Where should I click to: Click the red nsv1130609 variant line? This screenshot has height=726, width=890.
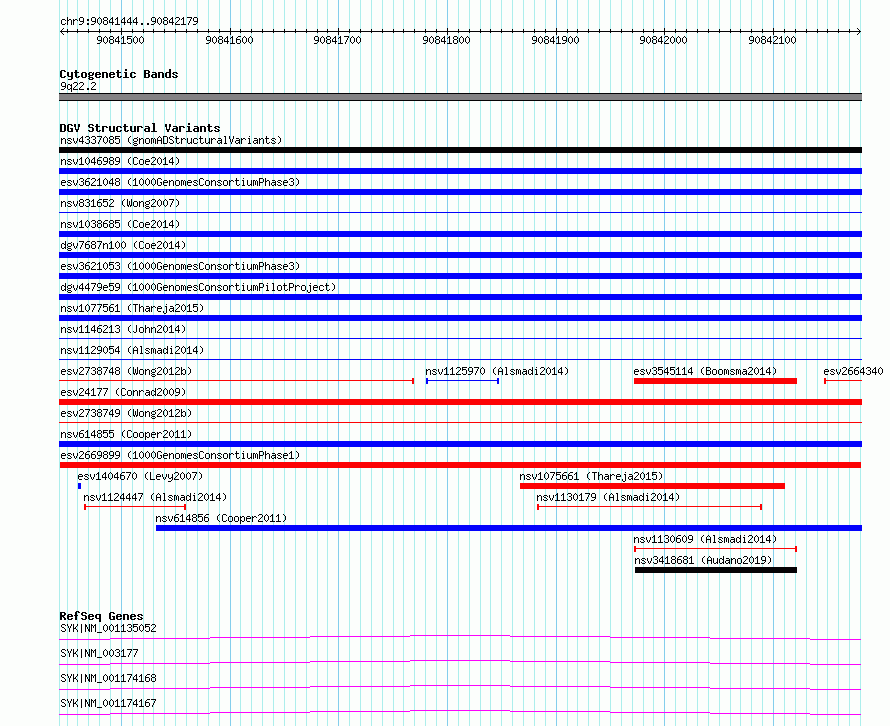click(x=716, y=549)
